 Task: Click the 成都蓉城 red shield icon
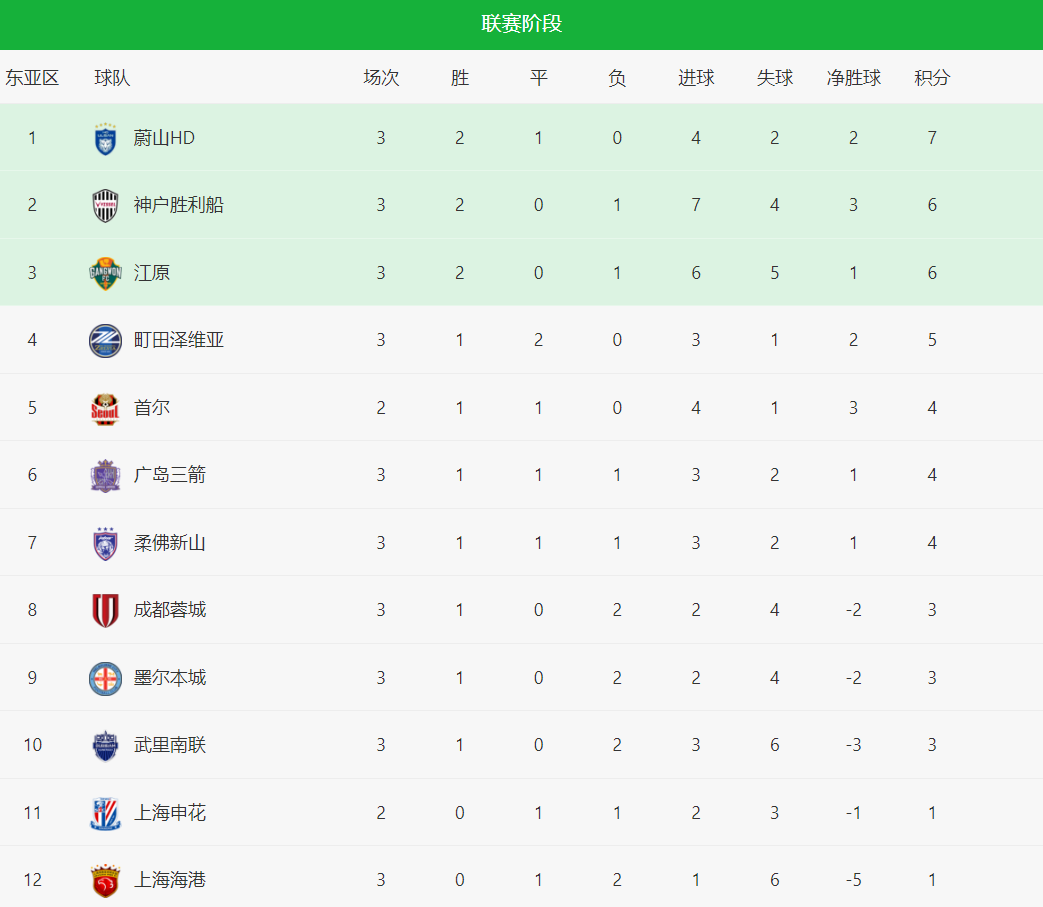tap(105, 610)
